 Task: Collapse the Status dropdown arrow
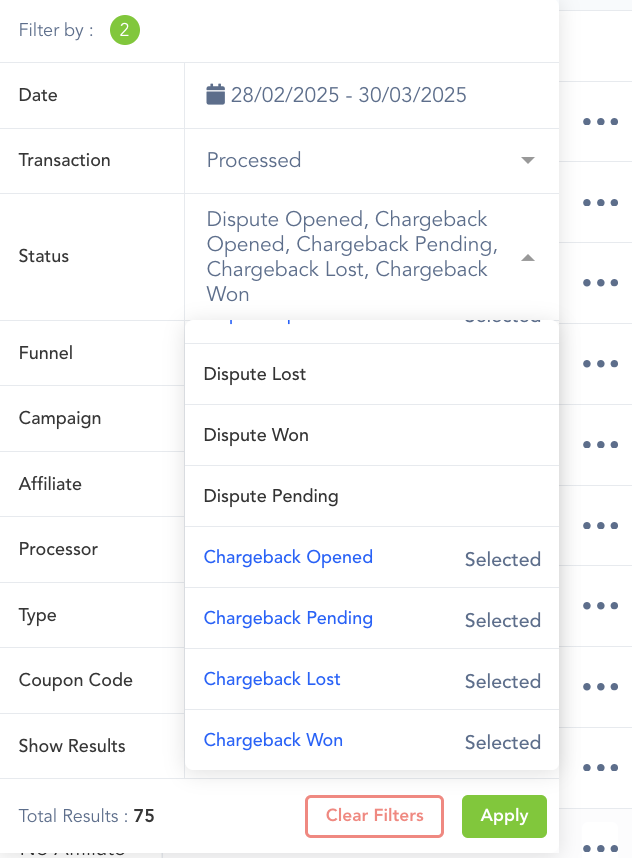tap(528, 258)
